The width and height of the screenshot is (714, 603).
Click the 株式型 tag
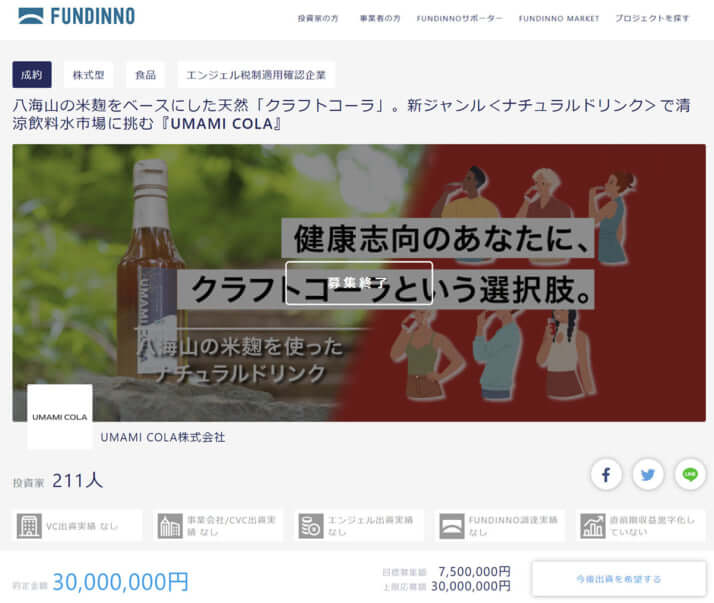88,75
